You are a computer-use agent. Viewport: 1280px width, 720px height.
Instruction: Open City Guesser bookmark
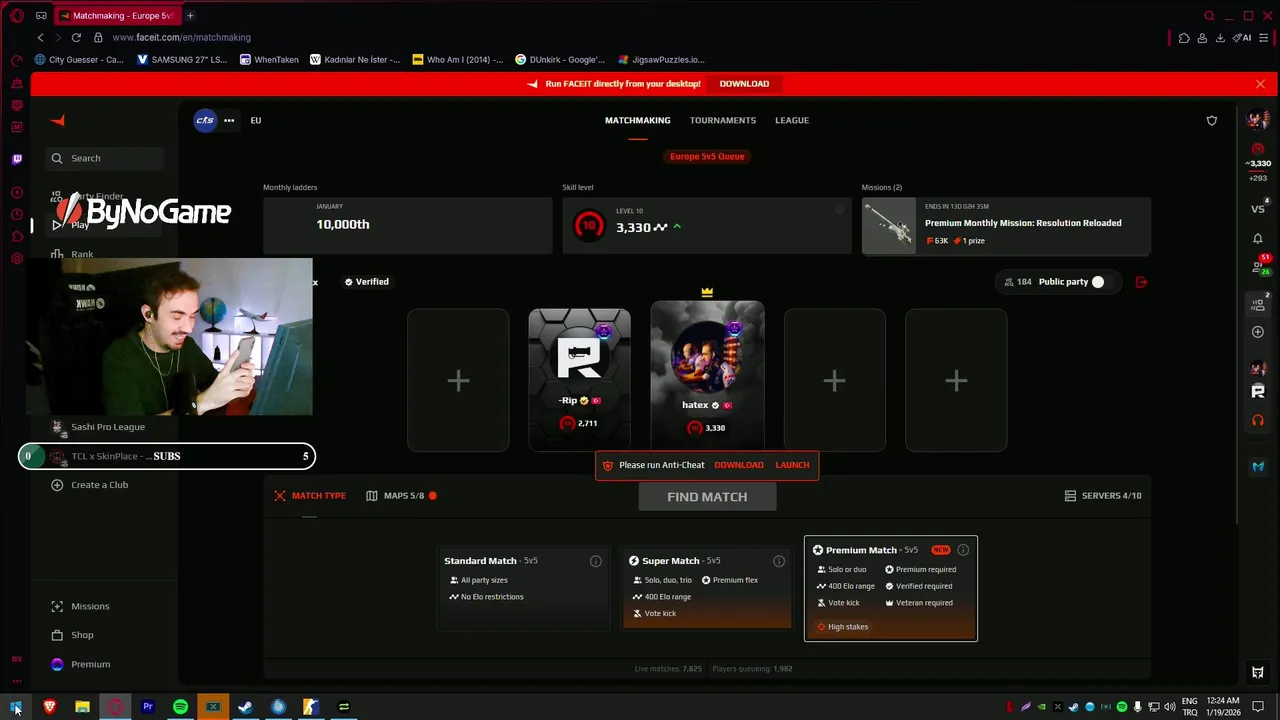[x=79, y=59]
